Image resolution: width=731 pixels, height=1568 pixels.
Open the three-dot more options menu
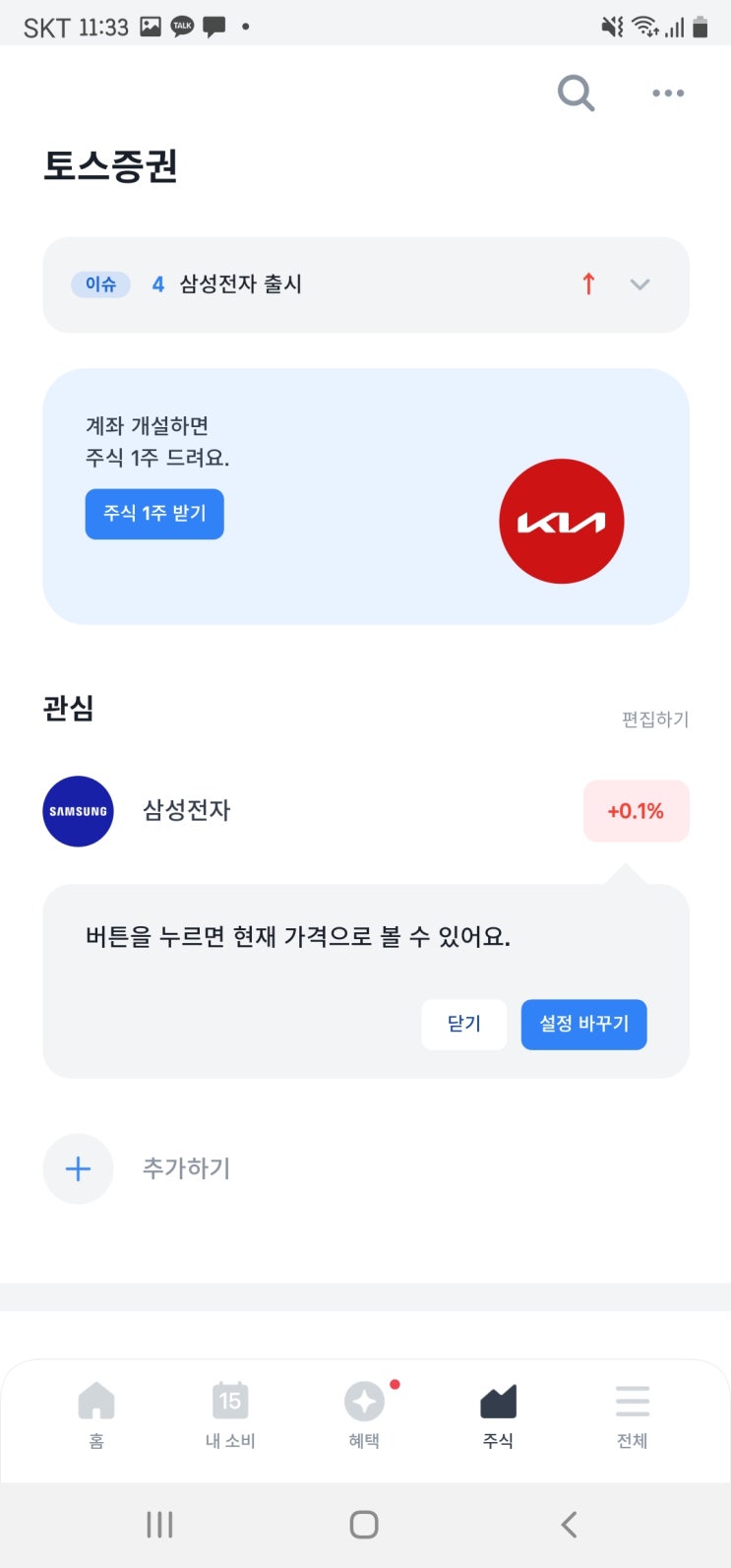[668, 94]
